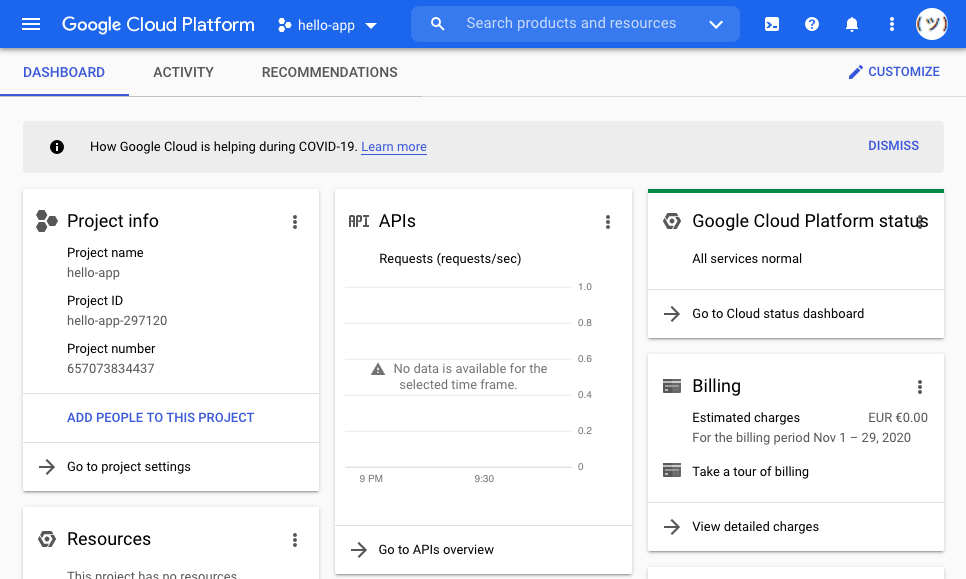Open the Resources card options menu
The width and height of the screenshot is (966, 579).
(x=295, y=539)
